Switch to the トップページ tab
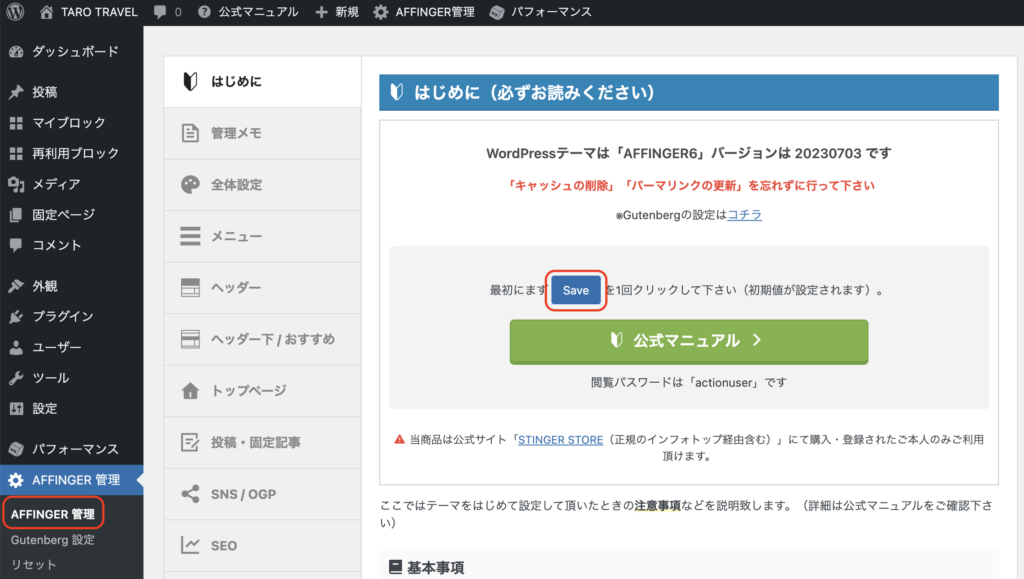1024x579 pixels. point(263,390)
